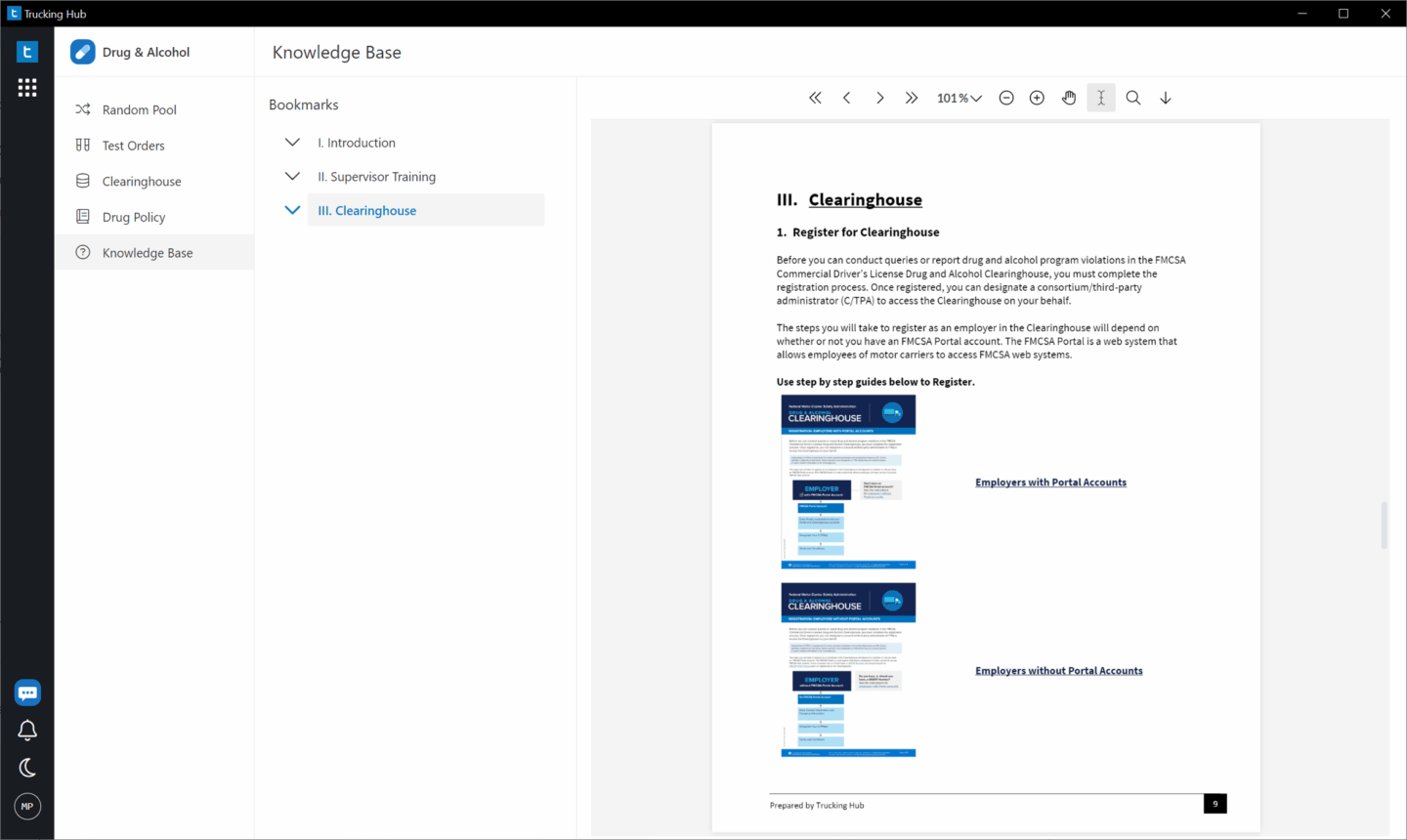This screenshot has height=840, width=1407.
Task: Open the chat messages icon
Action: click(x=27, y=693)
